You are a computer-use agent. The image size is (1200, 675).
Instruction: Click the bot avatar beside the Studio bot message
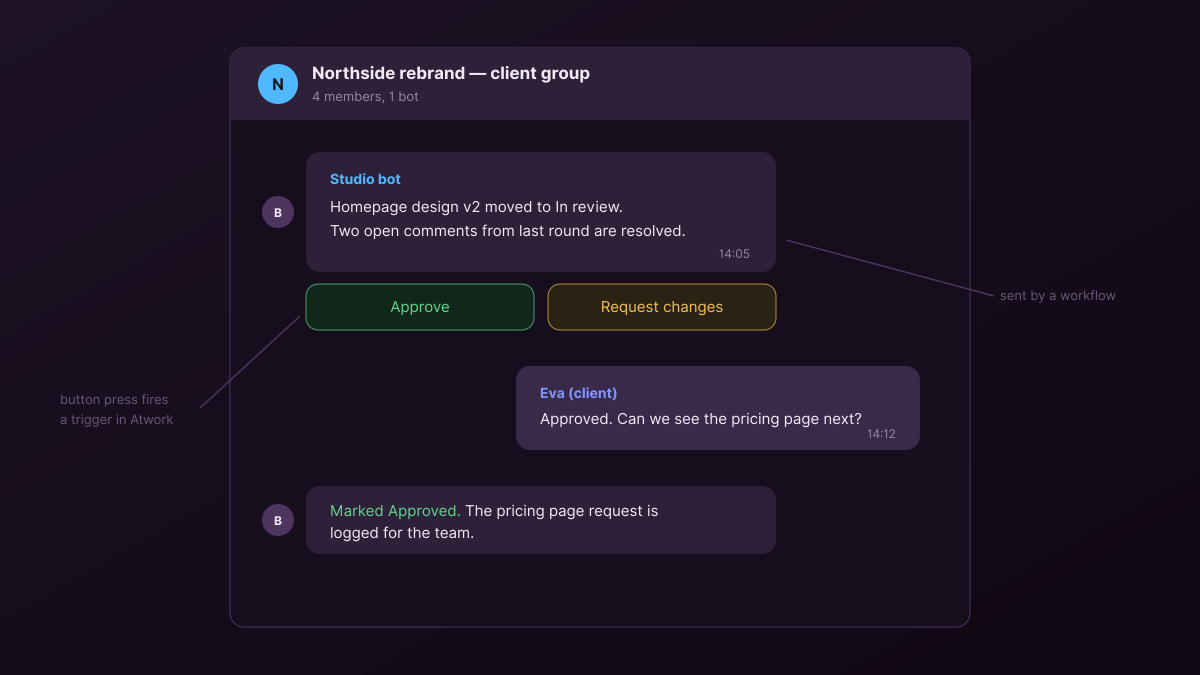click(278, 212)
